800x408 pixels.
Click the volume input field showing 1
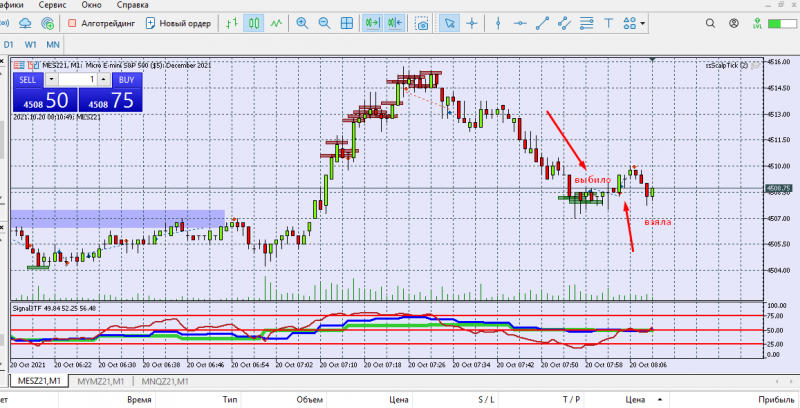click(x=77, y=80)
